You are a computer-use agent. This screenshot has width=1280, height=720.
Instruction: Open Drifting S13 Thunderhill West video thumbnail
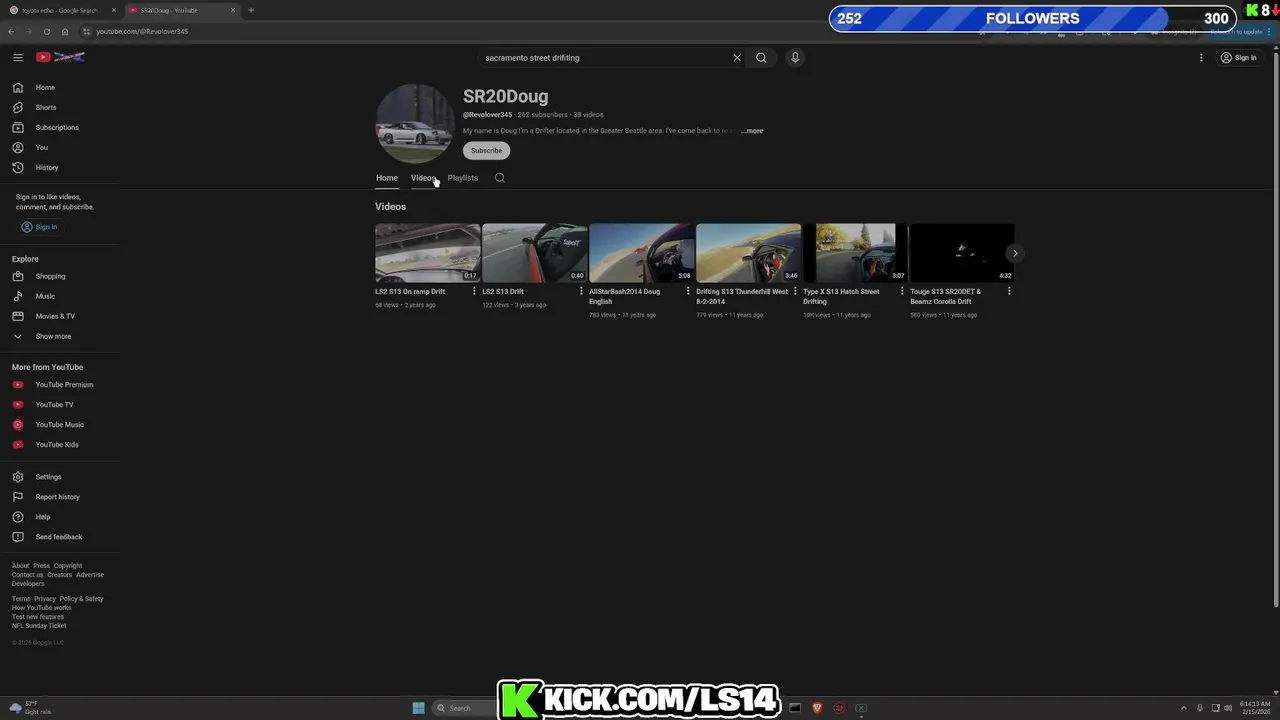[x=748, y=253]
